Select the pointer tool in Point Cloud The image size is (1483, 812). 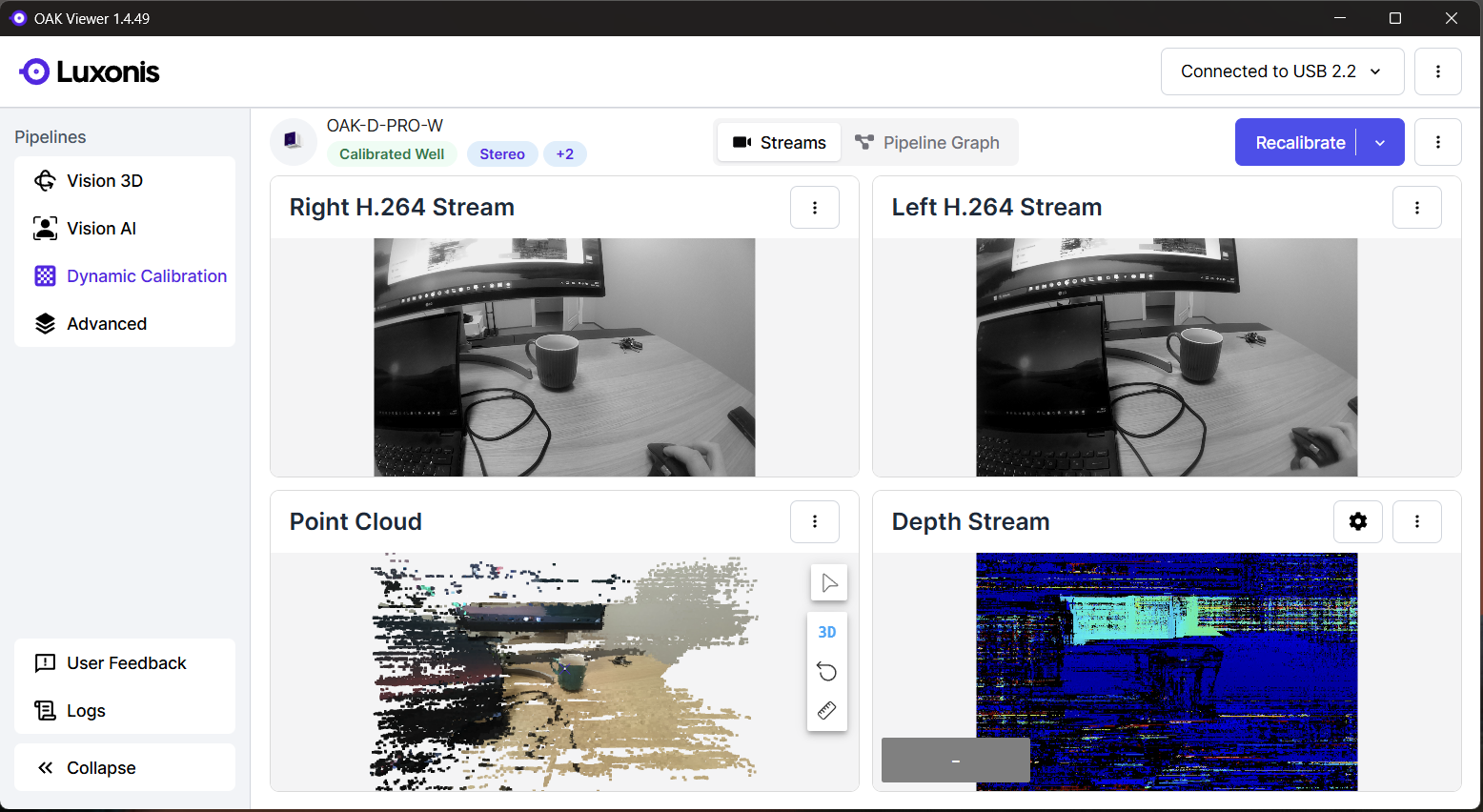tap(828, 583)
